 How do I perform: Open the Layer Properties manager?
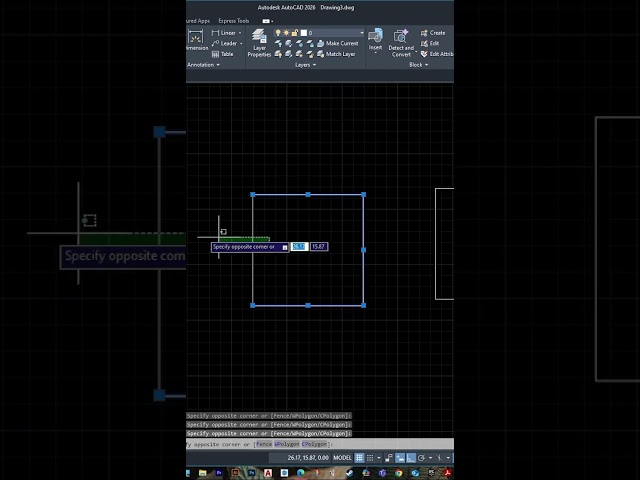pos(259,43)
